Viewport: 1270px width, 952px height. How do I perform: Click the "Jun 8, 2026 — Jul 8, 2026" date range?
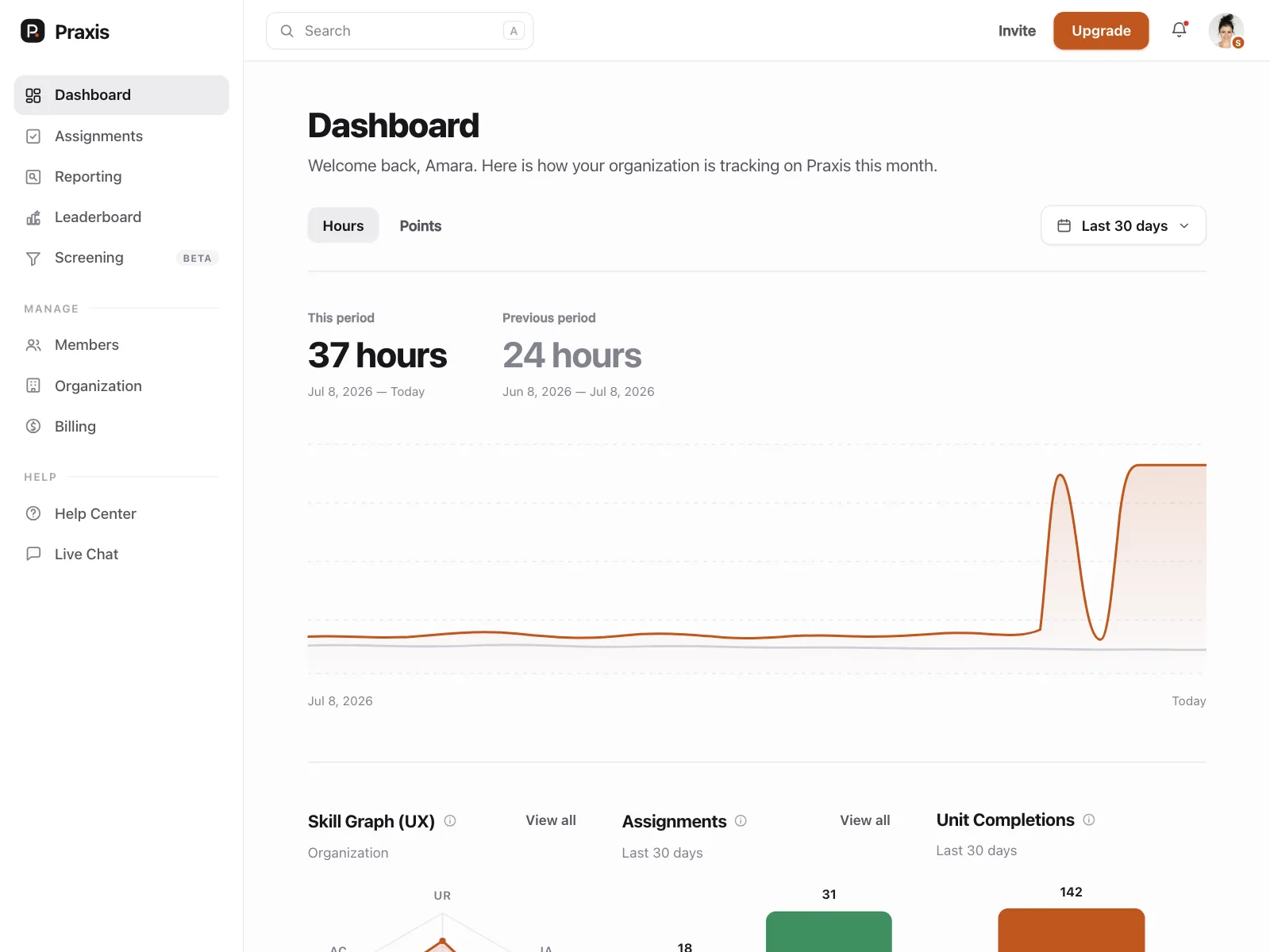pyautogui.click(x=579, y=392)
